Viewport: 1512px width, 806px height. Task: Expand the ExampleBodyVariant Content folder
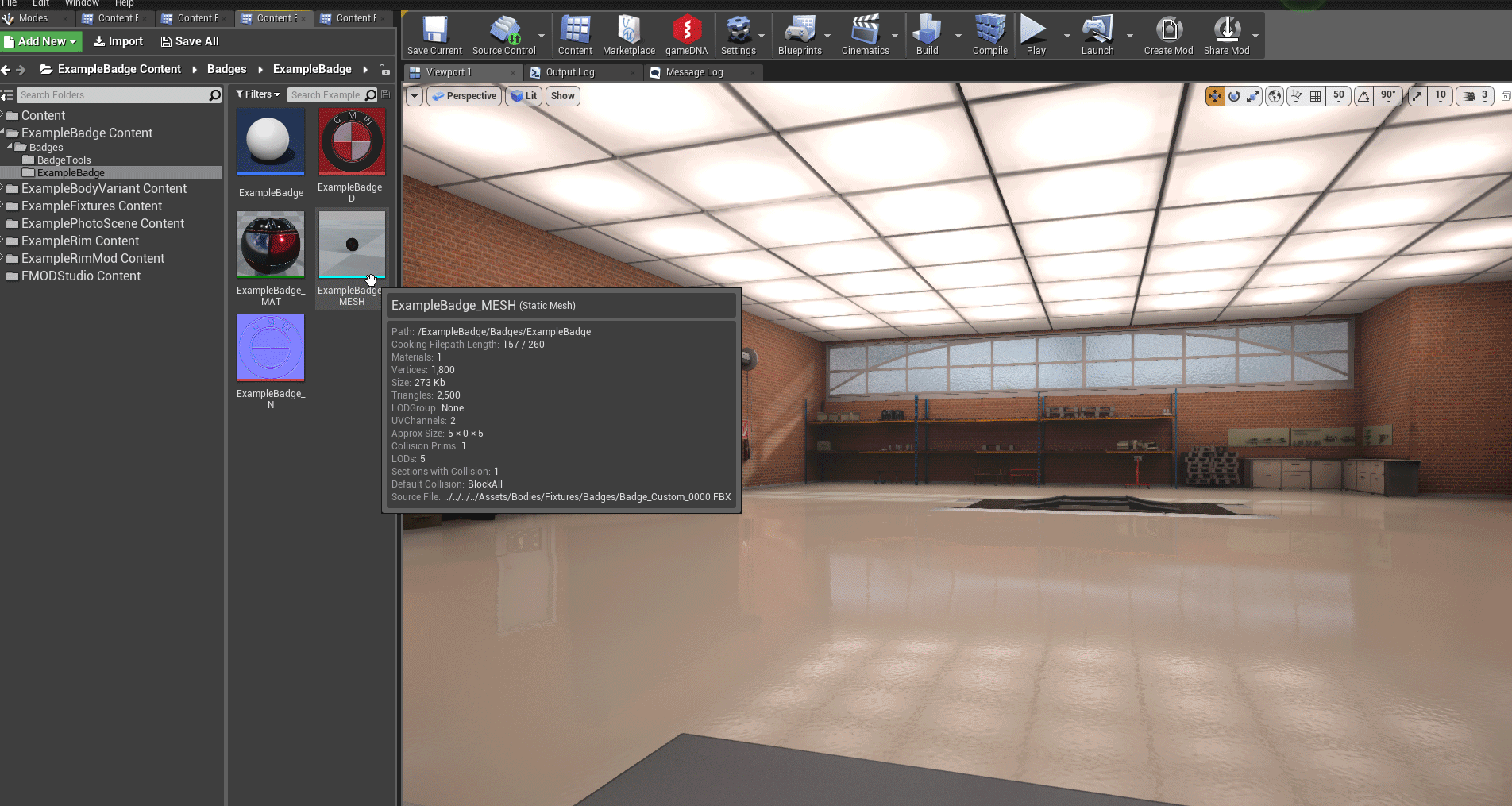tap(3, 189)
